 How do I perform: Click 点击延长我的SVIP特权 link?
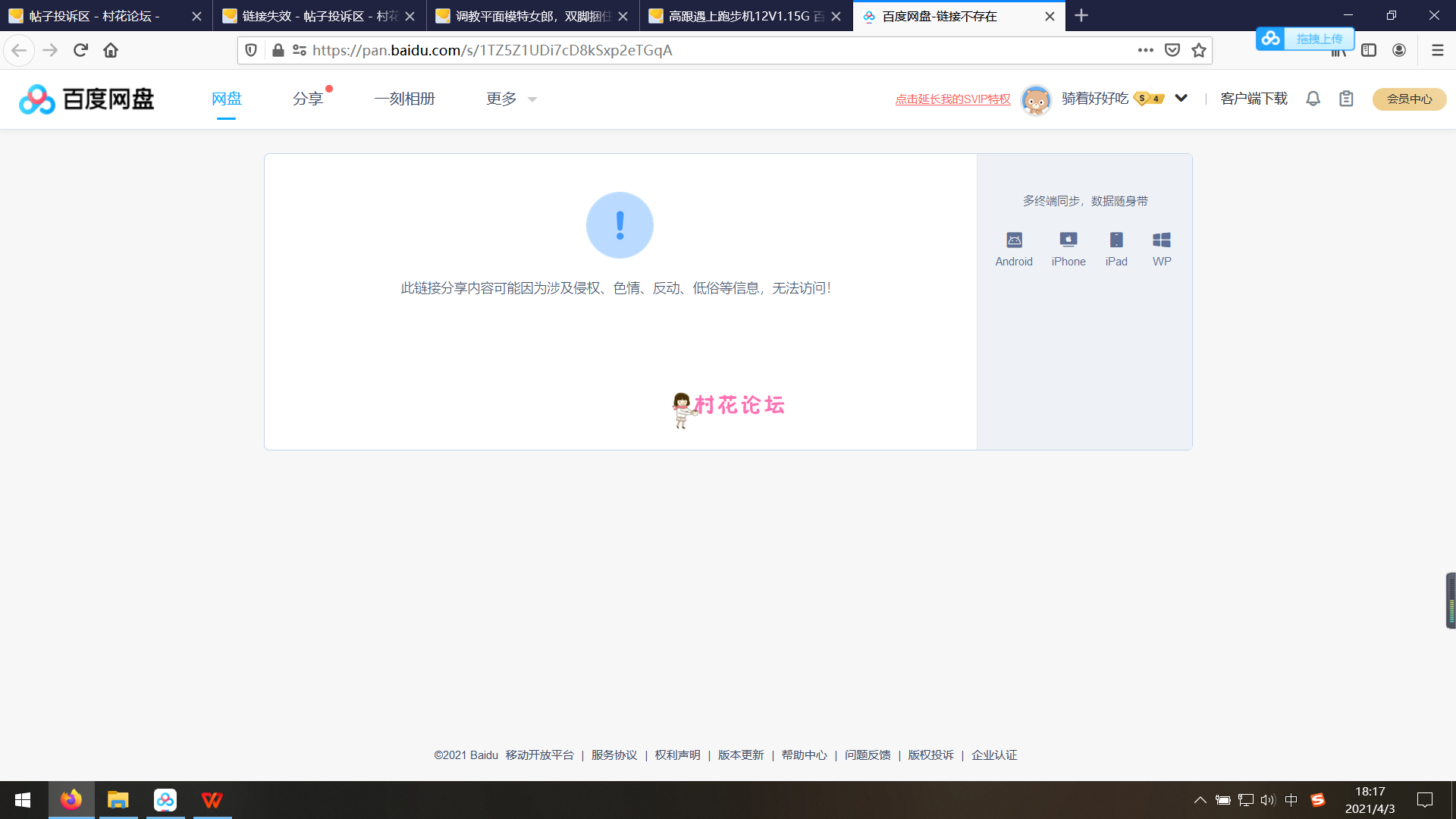click(952, 99)
